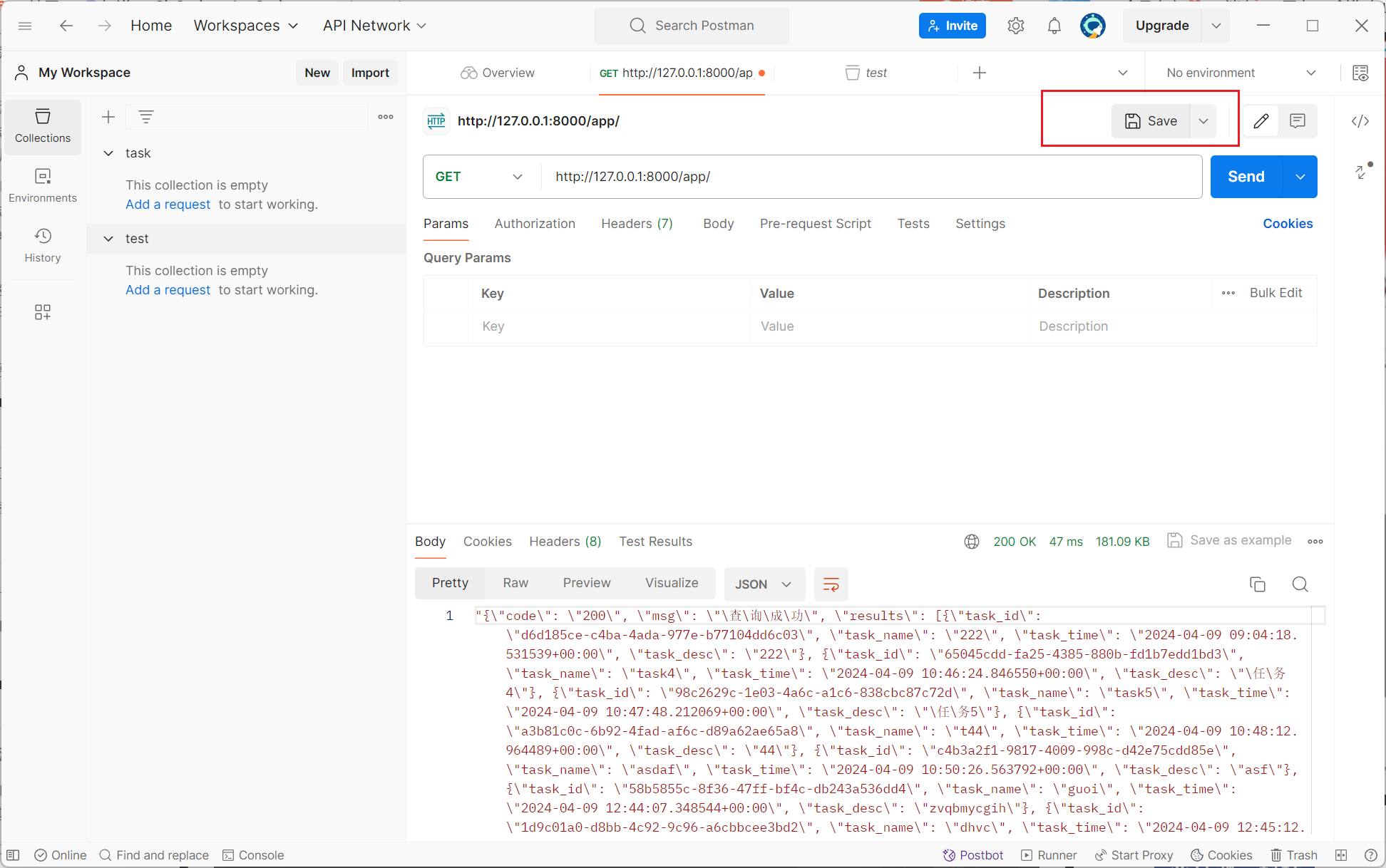The image size is (1386, 868).
Task: Click the comment icon in the toolbar
Action: tap(1298, 120)
